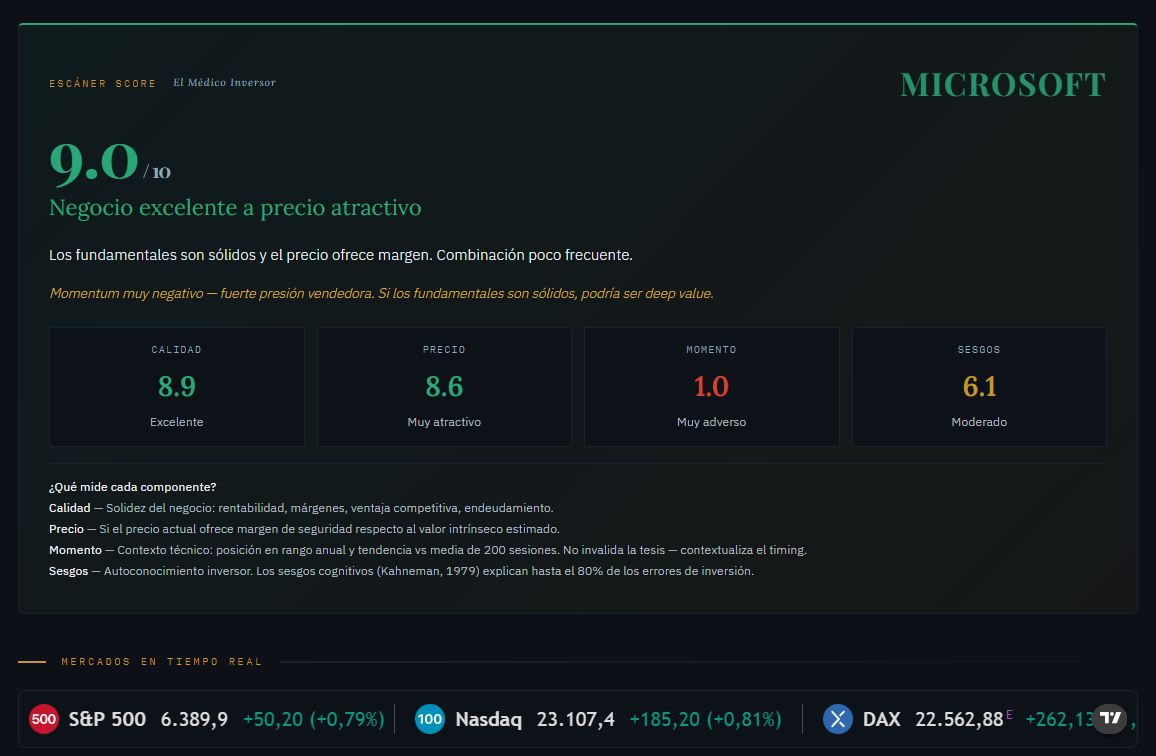Click the 'ESCÁNER SCORE' label
1156x756 pixels.
[102, 83]
